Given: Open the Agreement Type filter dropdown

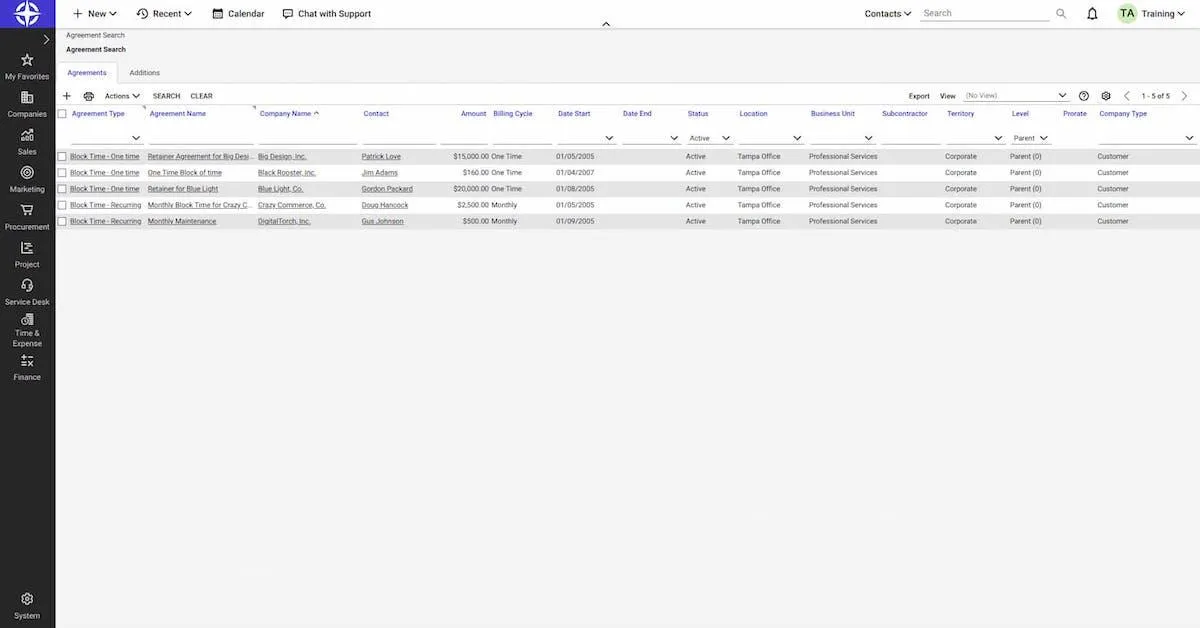Looking at the screenshot, I should pos(136,138).
